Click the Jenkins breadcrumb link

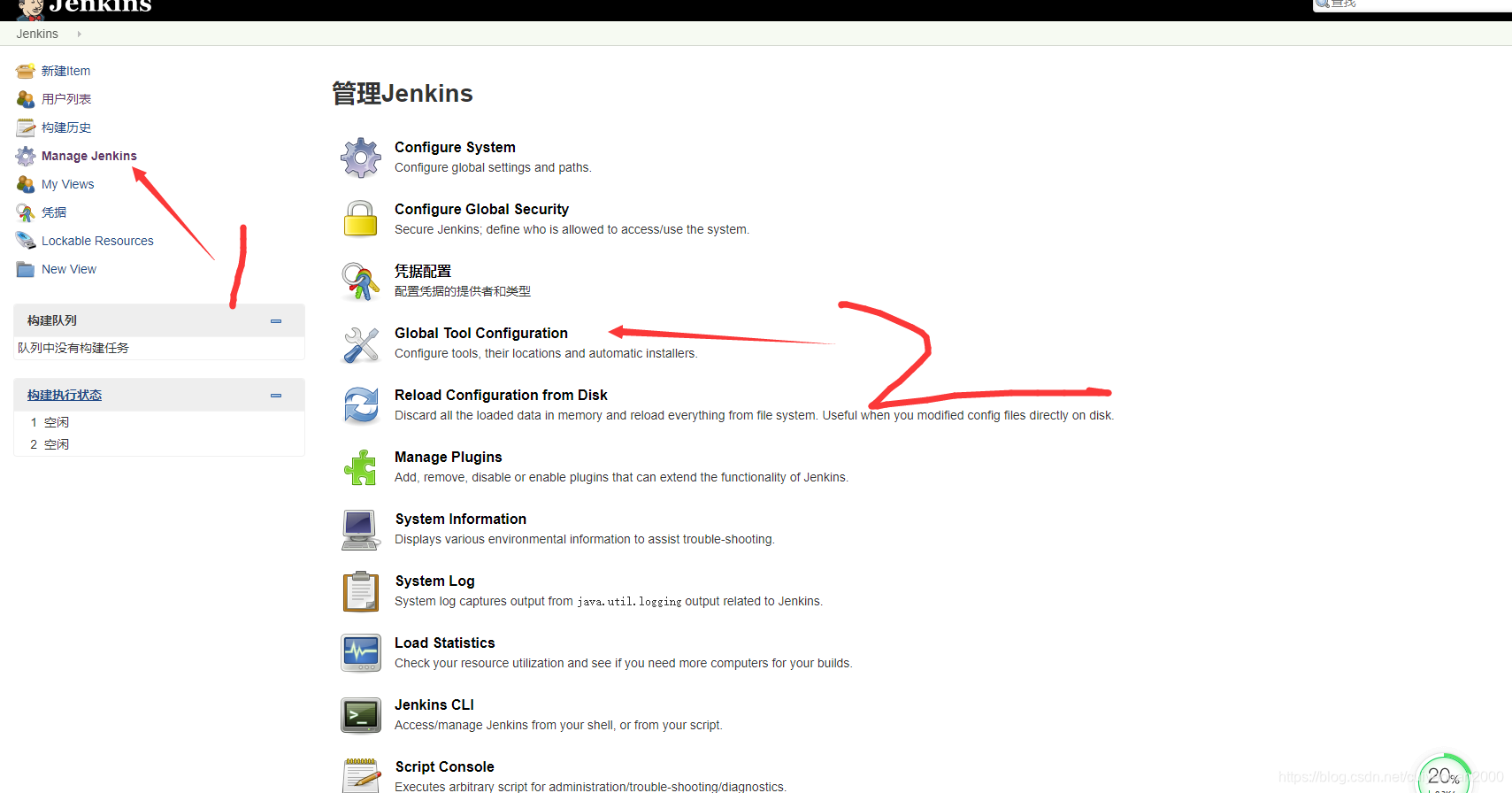[x=37, y=34]
